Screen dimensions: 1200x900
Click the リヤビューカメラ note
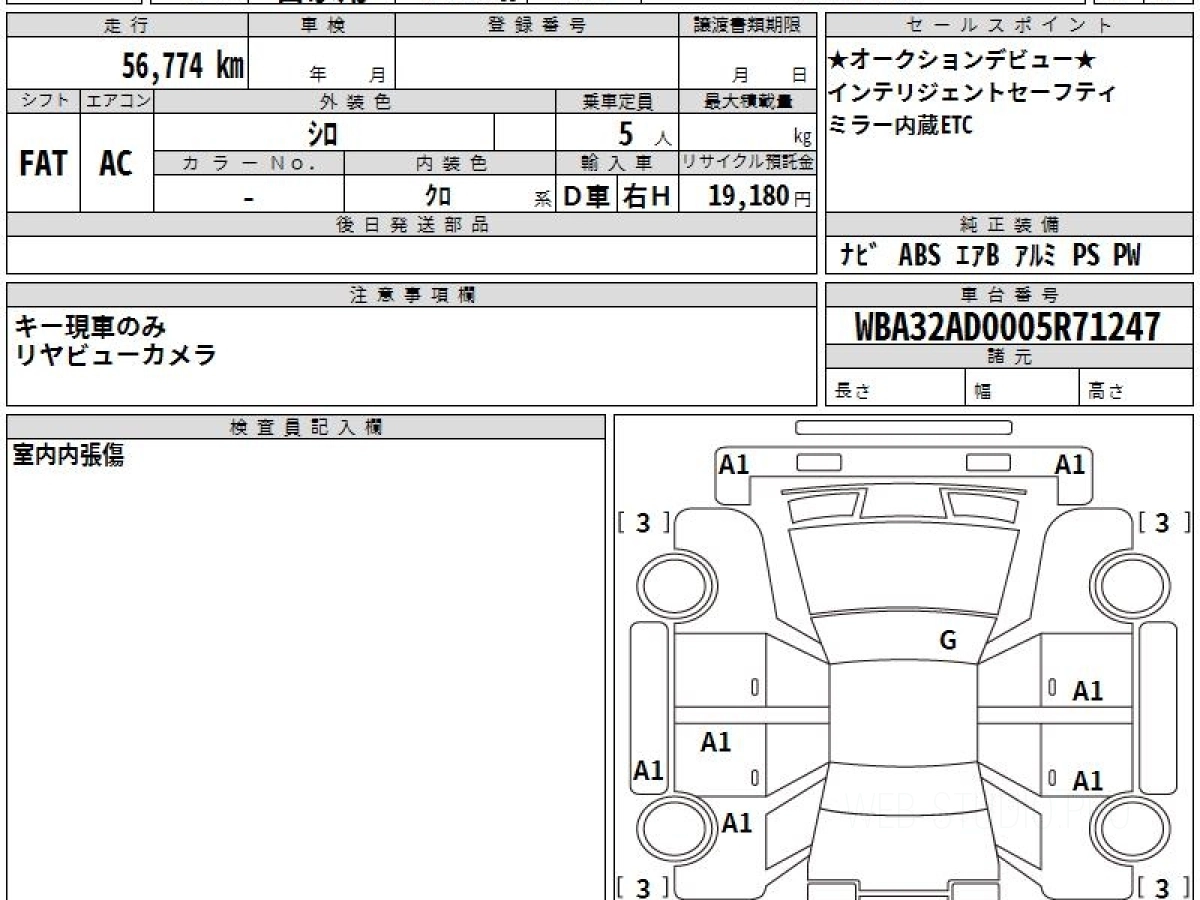pyautogui.click(x=115, y=354)
